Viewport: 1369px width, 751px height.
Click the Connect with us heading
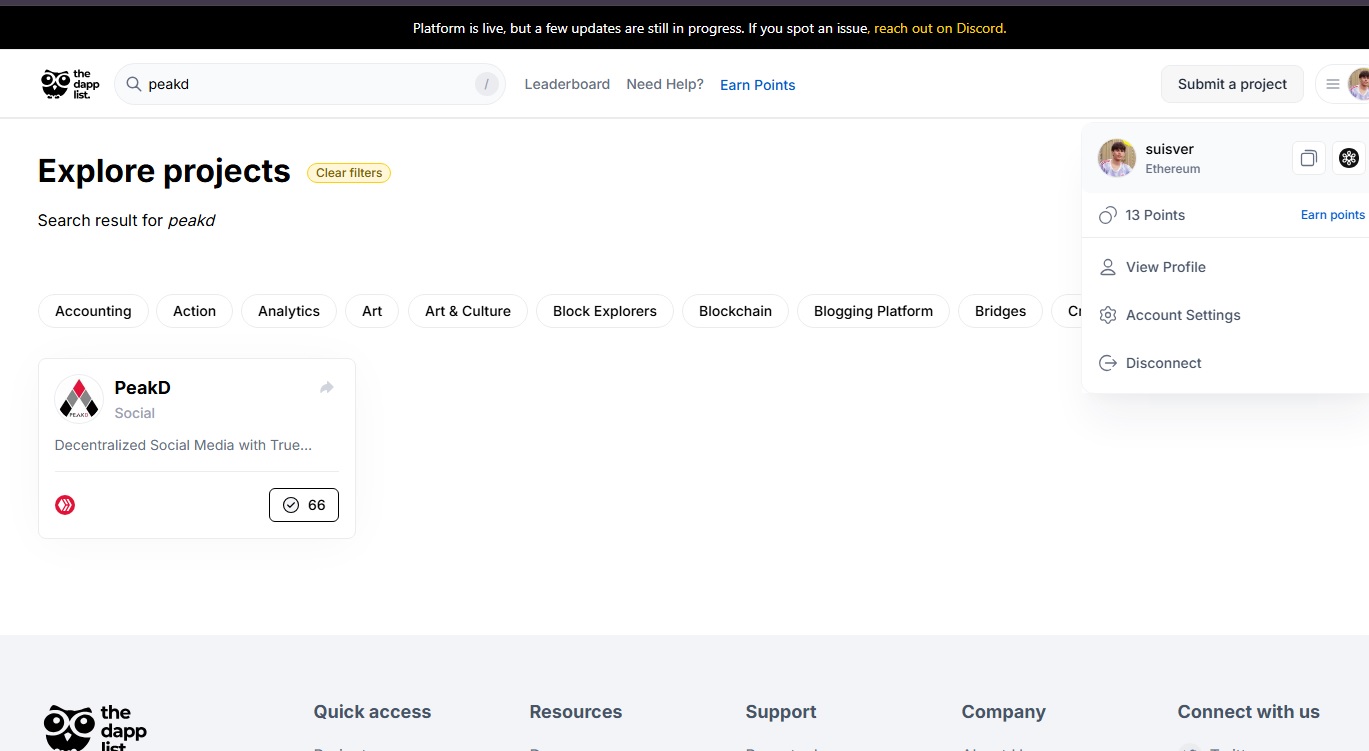point(1248,712)
